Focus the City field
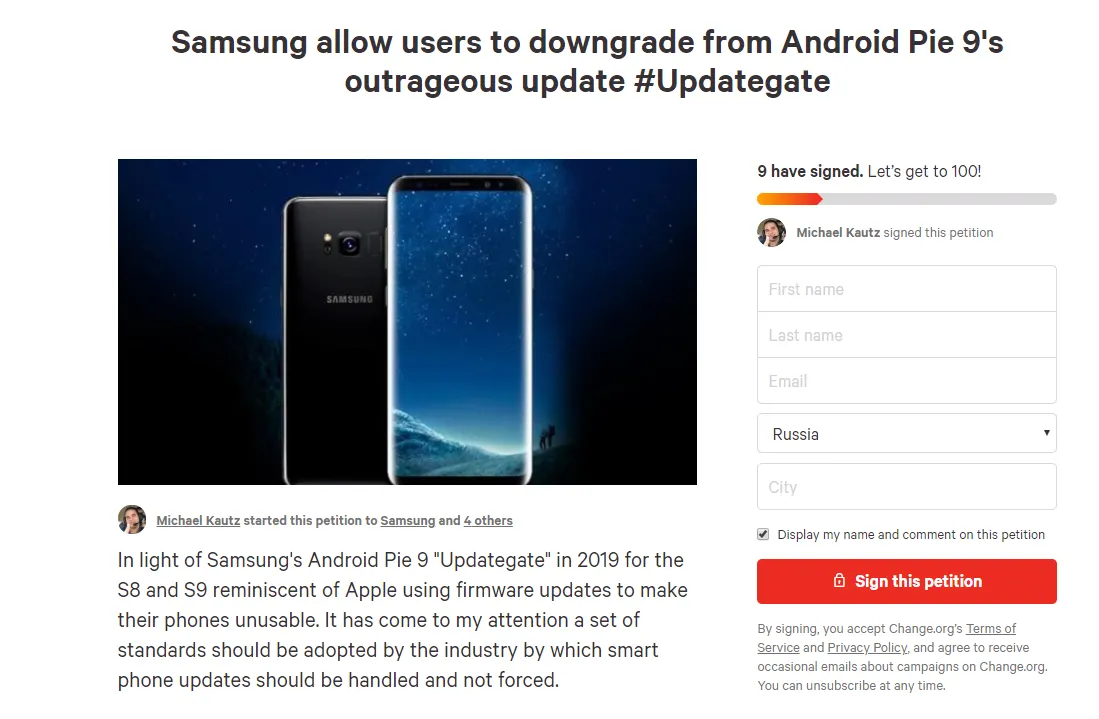 coord(906,486)
